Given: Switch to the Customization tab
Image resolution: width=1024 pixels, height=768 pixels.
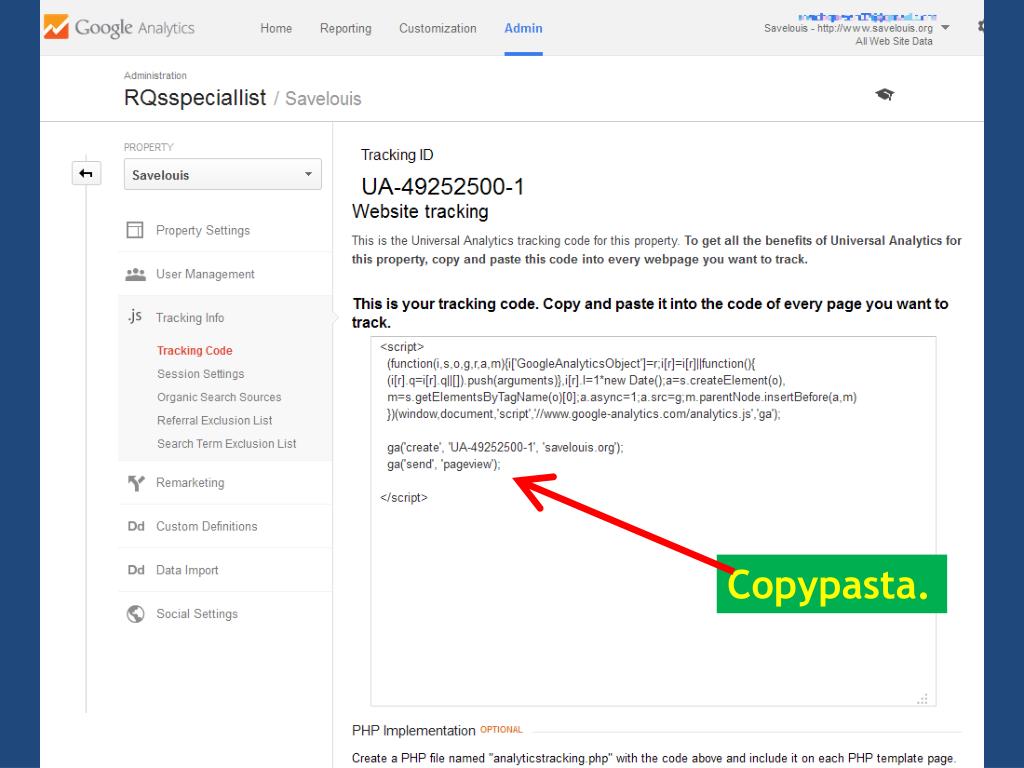Looking at the screenshot, I should coord(438,28).
